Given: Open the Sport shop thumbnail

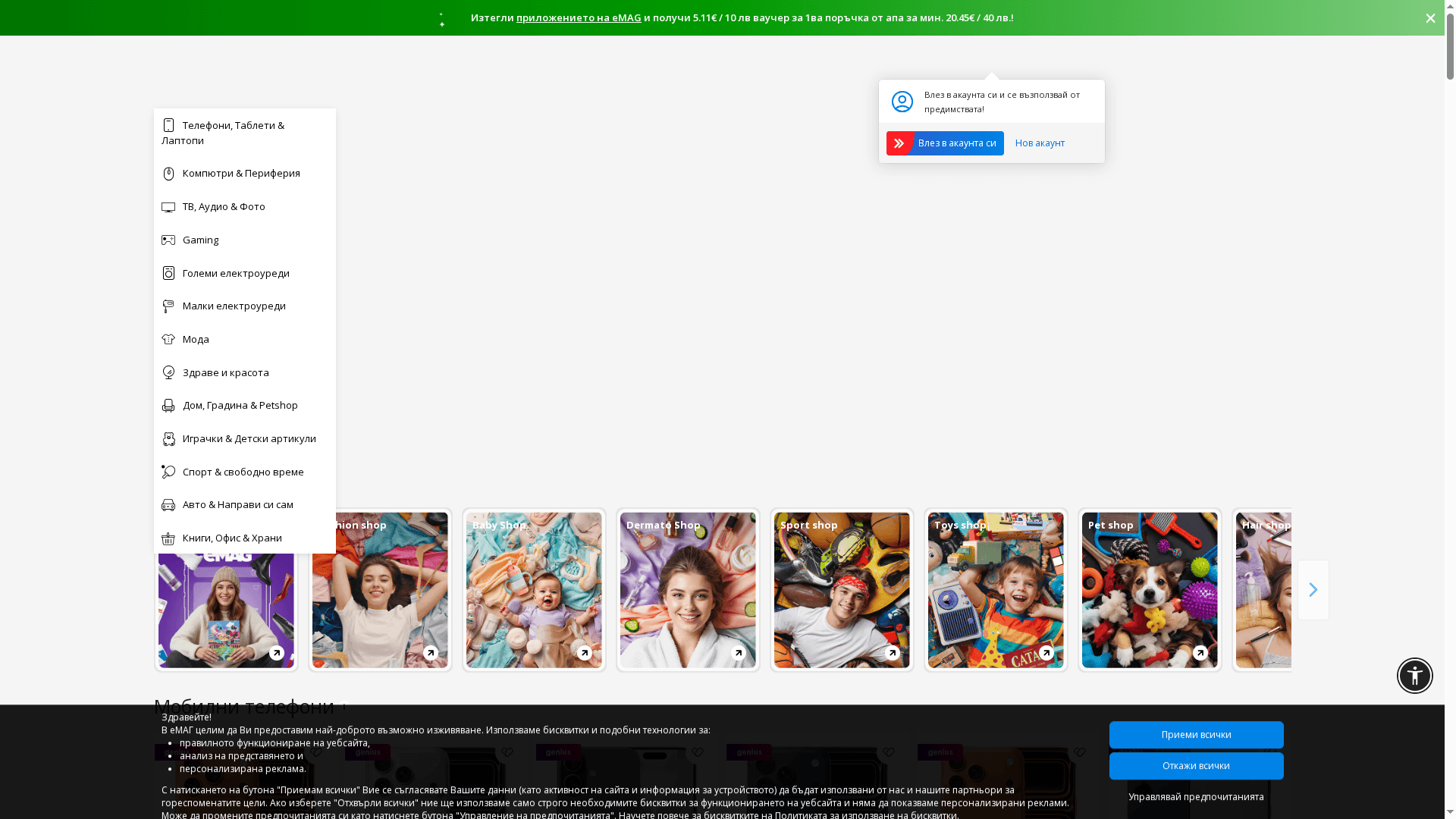Looking at the screenshot, I should click(x=842, y=590).
